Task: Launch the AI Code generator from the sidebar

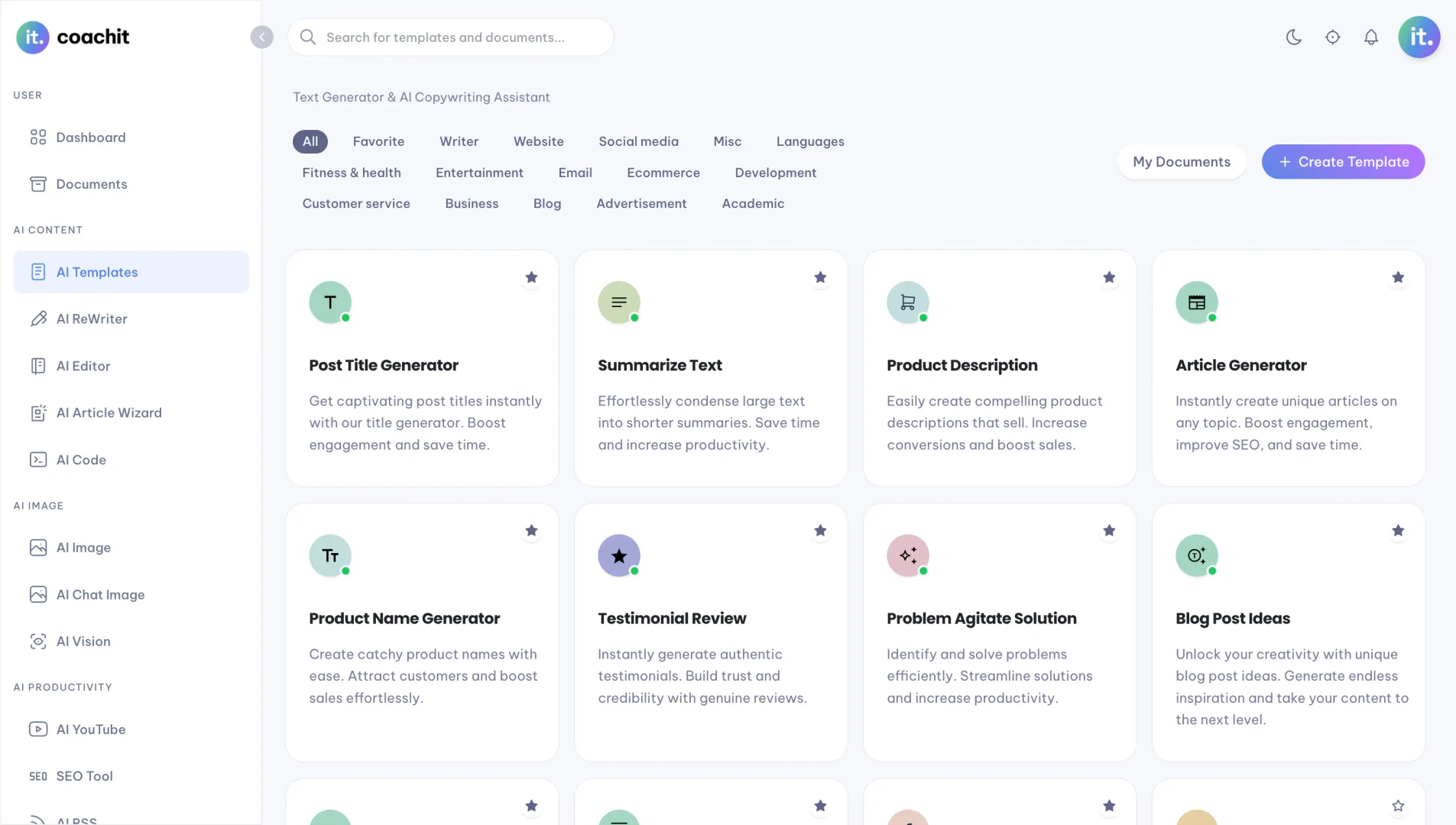Action: click(81, 459)
